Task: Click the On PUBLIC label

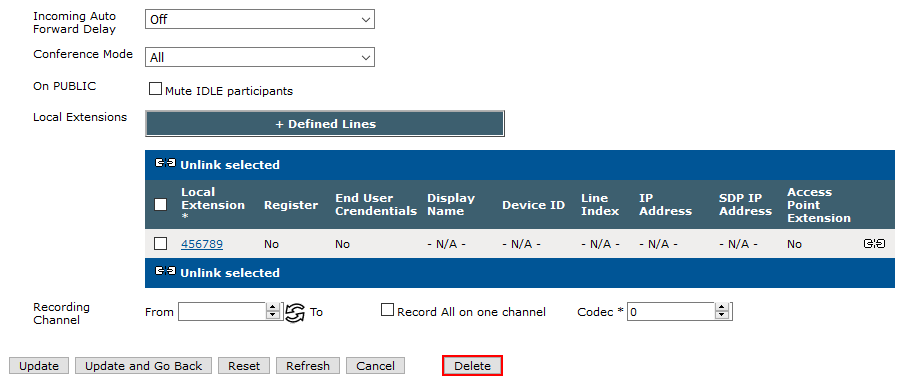Action: coord(65,86)
